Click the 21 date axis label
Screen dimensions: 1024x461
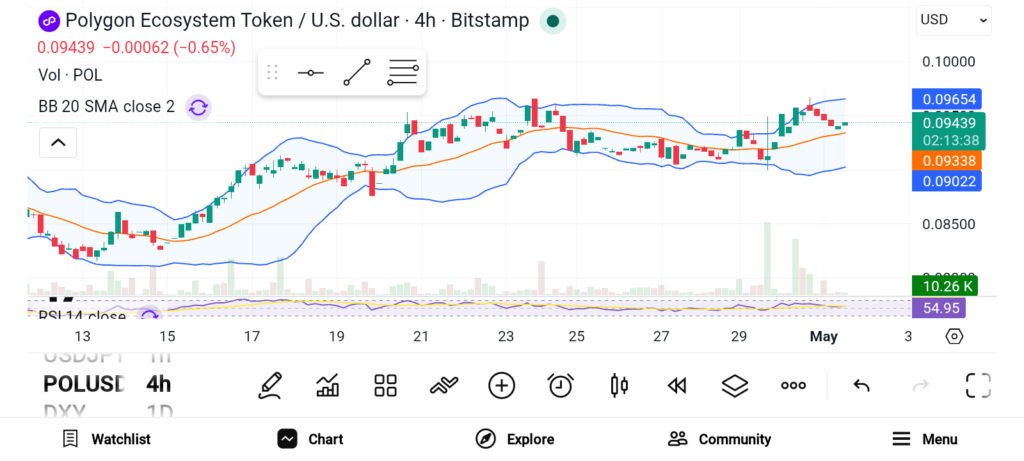(x=421, y=336)
